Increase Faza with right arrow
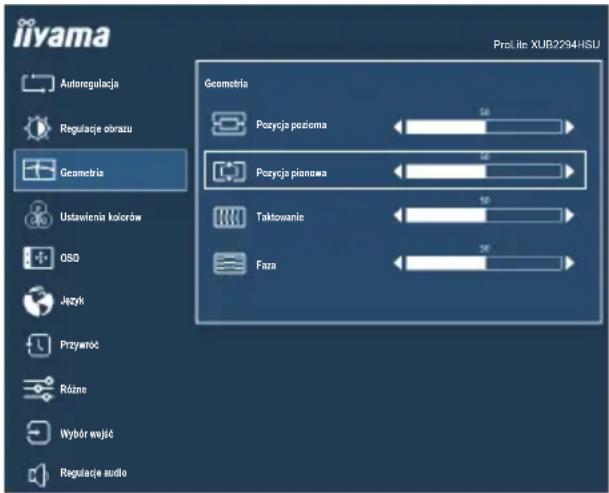The width and height of the screenshot is (609, 493). pos(570,263)
